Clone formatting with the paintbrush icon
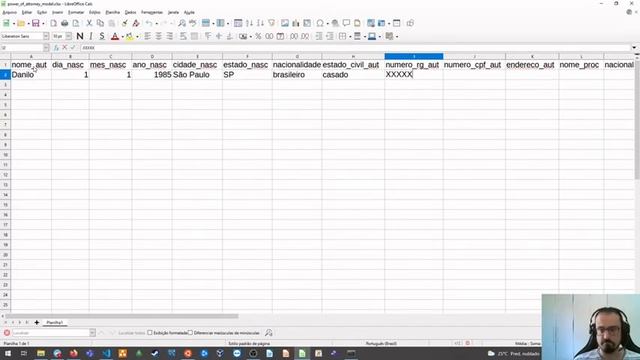The image size is (640, 360). 125,23
